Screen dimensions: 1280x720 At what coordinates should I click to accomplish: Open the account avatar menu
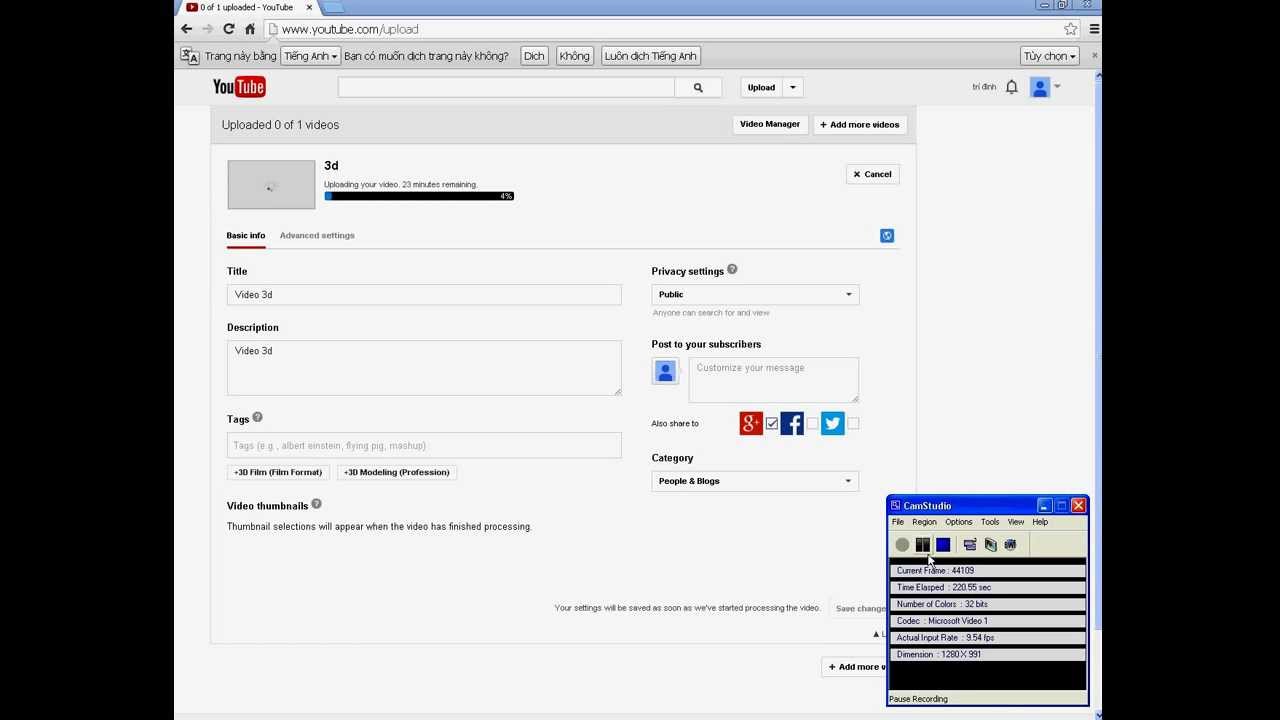pyautogui.click(x=1040, y=87)
